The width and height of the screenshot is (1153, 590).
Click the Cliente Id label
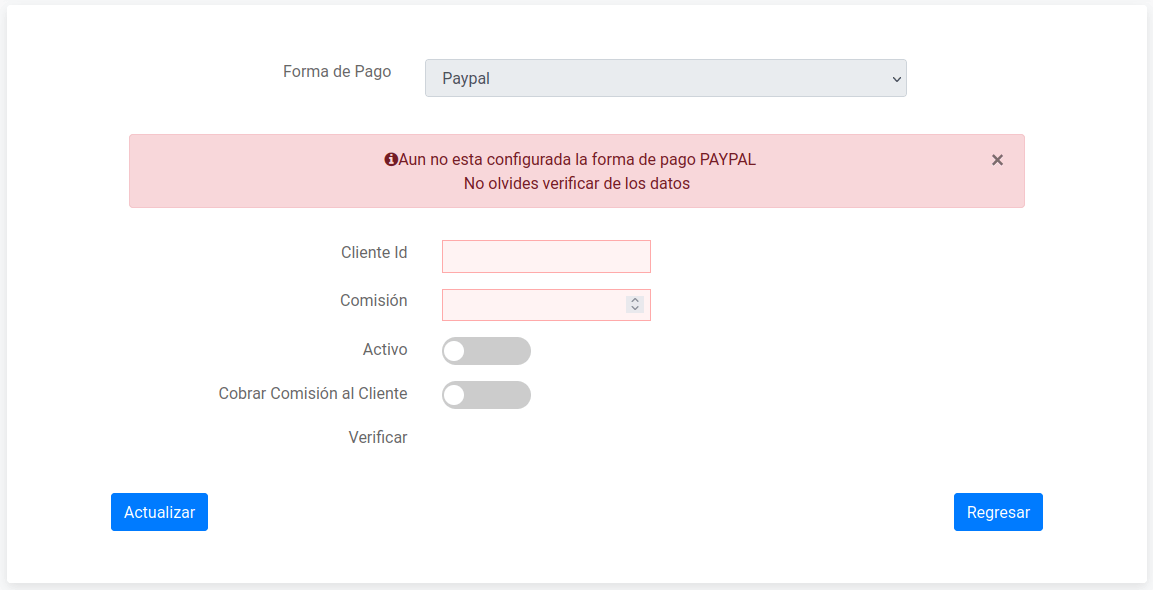pos(374,252)
